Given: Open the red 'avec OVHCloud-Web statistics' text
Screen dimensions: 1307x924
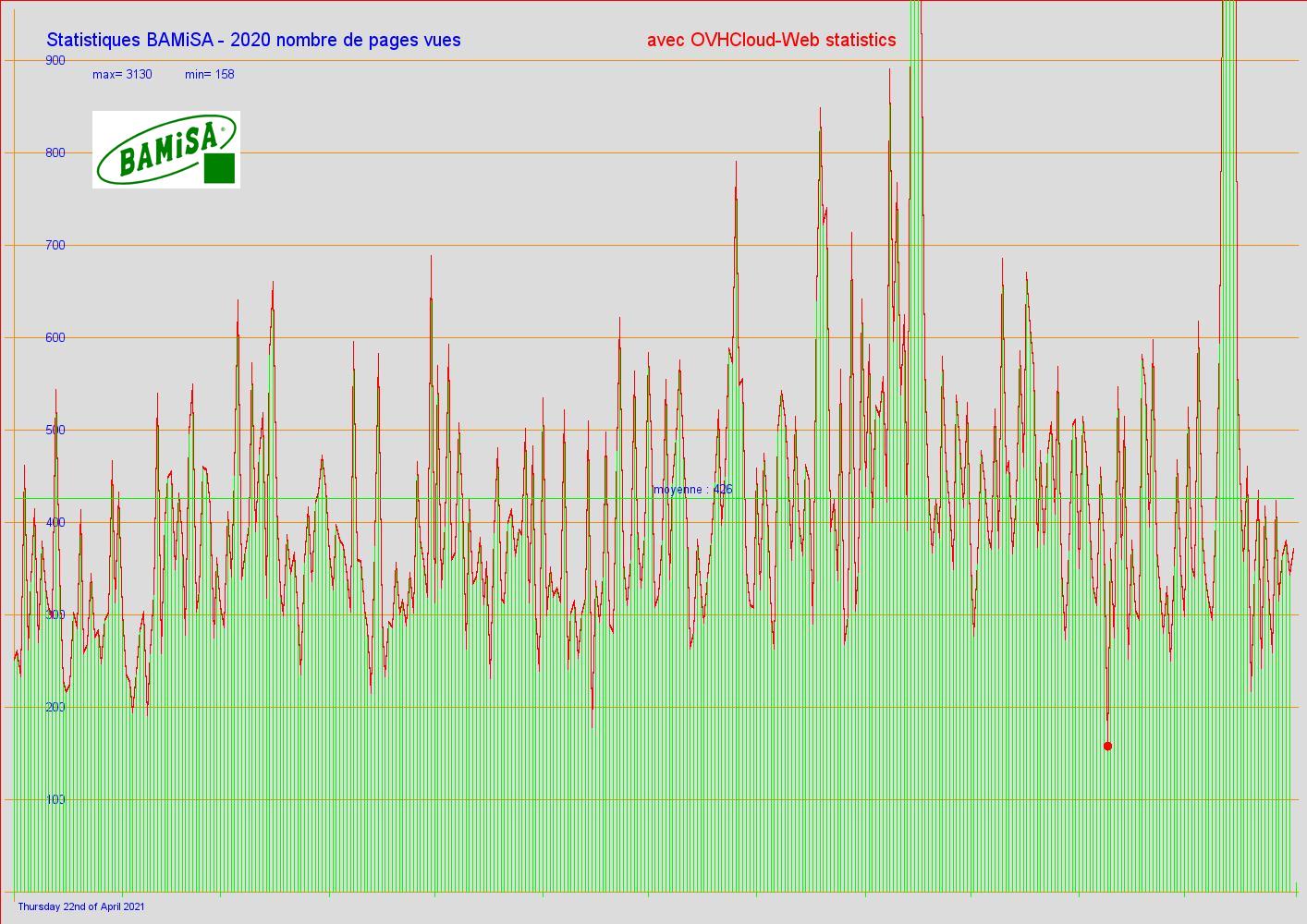Looking at the screenshot, I should pyautogui.click(x=771, y=40).
